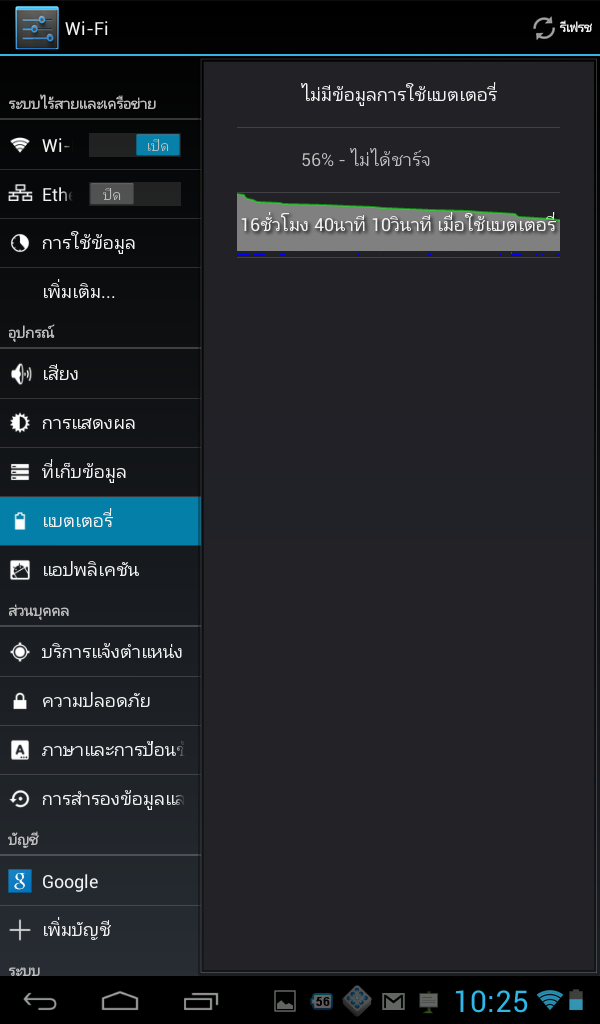The height and width of the screenshot is (1024, 600).
Task: Open backup and reset settings
Action: [x=100, y=799]
